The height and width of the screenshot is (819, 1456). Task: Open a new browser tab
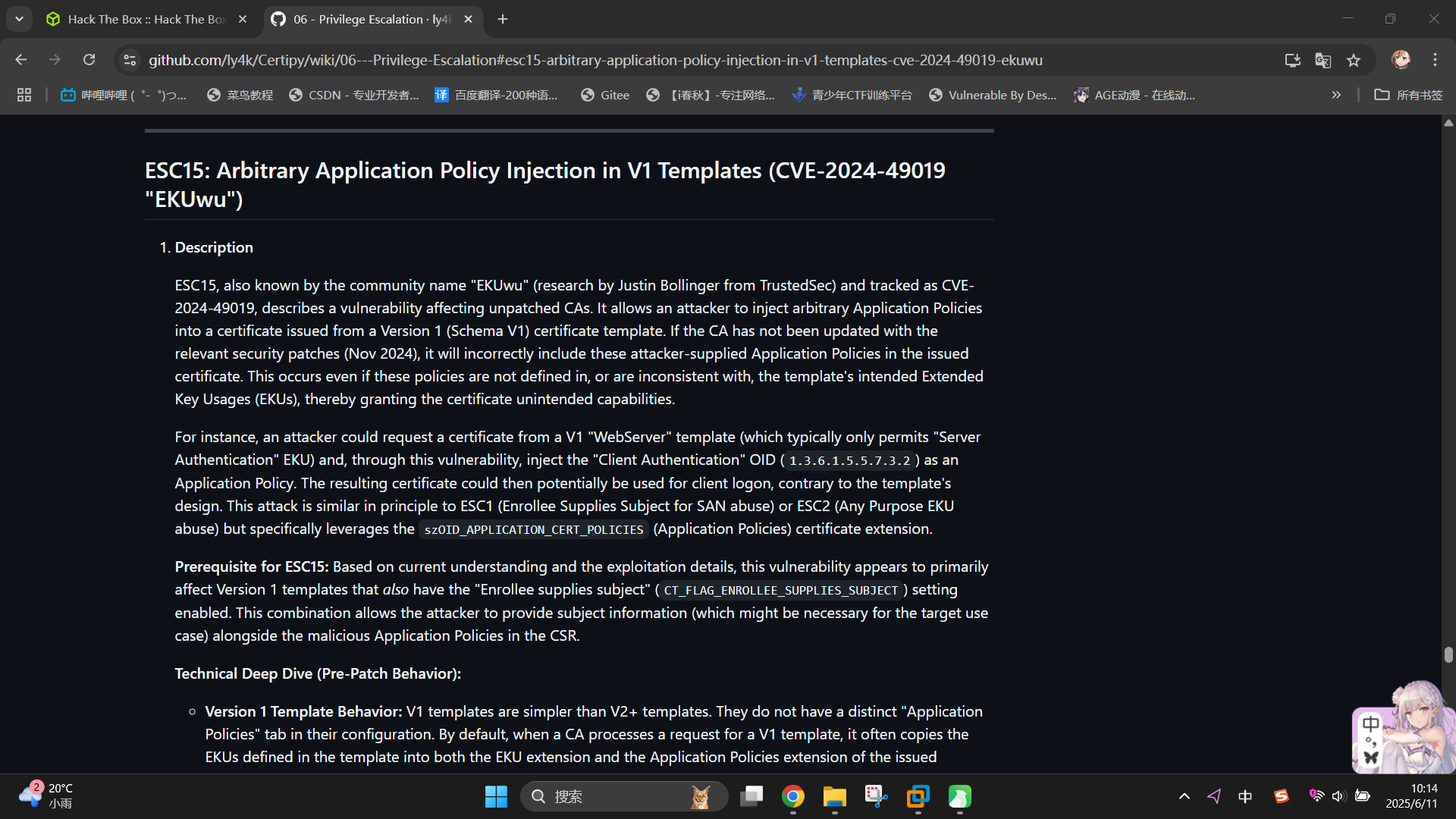click(x=503, y=19)
